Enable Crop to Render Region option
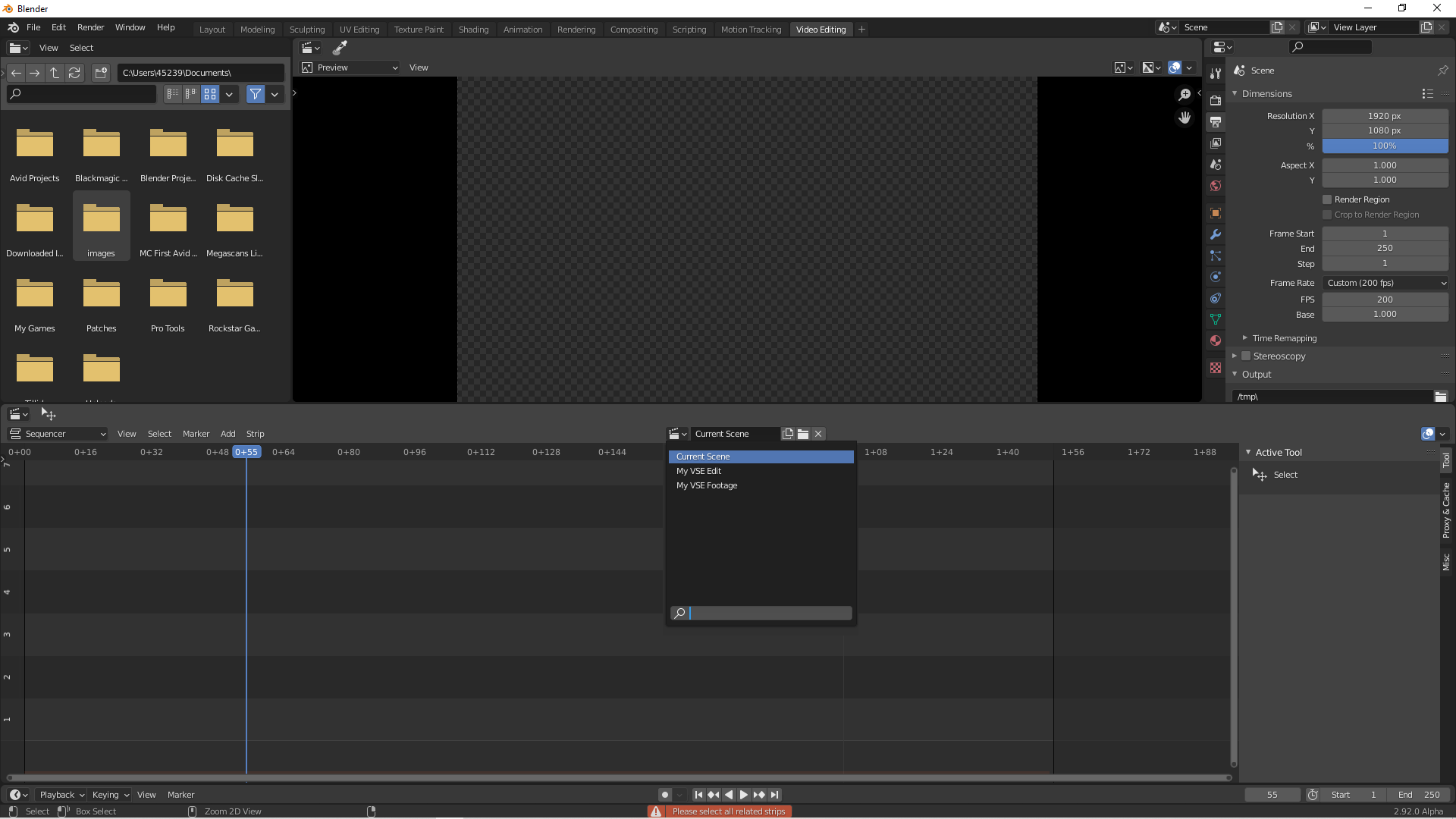 [x=1327, y=214]
